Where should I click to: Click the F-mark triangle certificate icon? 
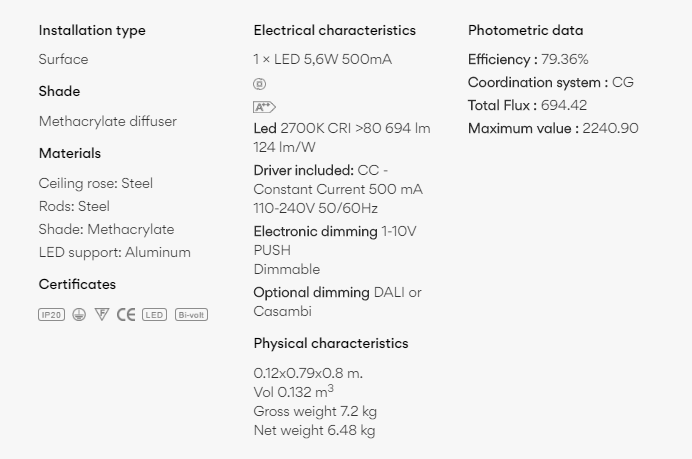[102, 315]
